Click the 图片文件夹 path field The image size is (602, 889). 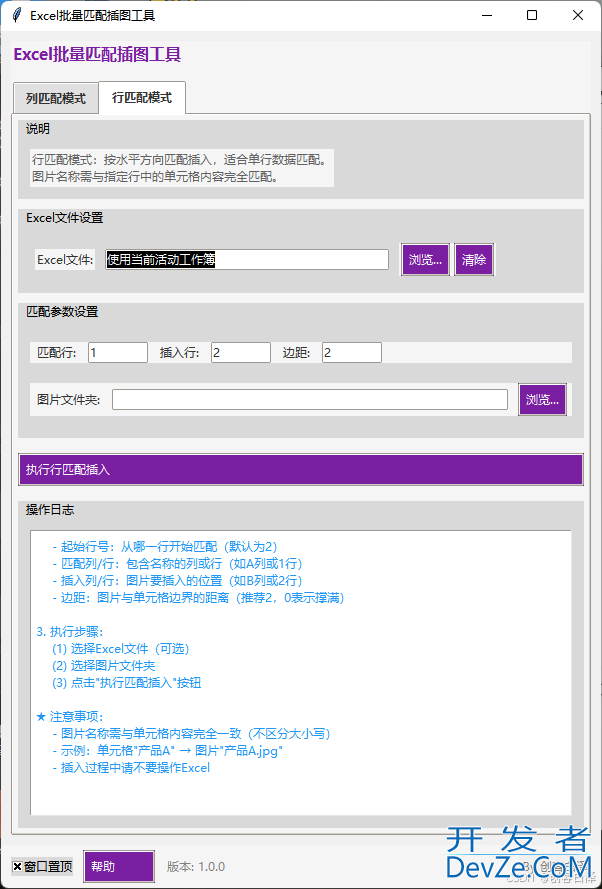coord(310,400)
